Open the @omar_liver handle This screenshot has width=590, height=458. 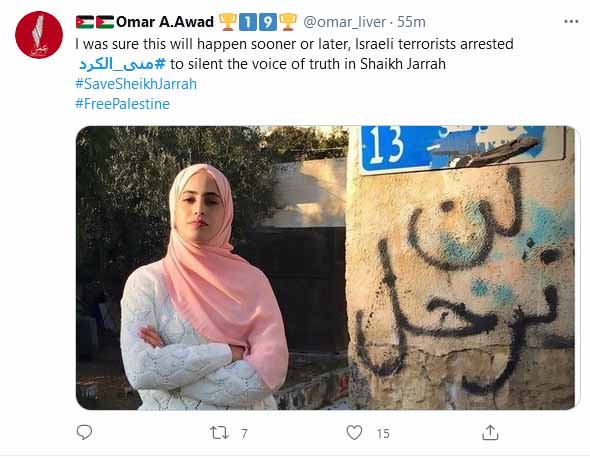click(344, 22)
